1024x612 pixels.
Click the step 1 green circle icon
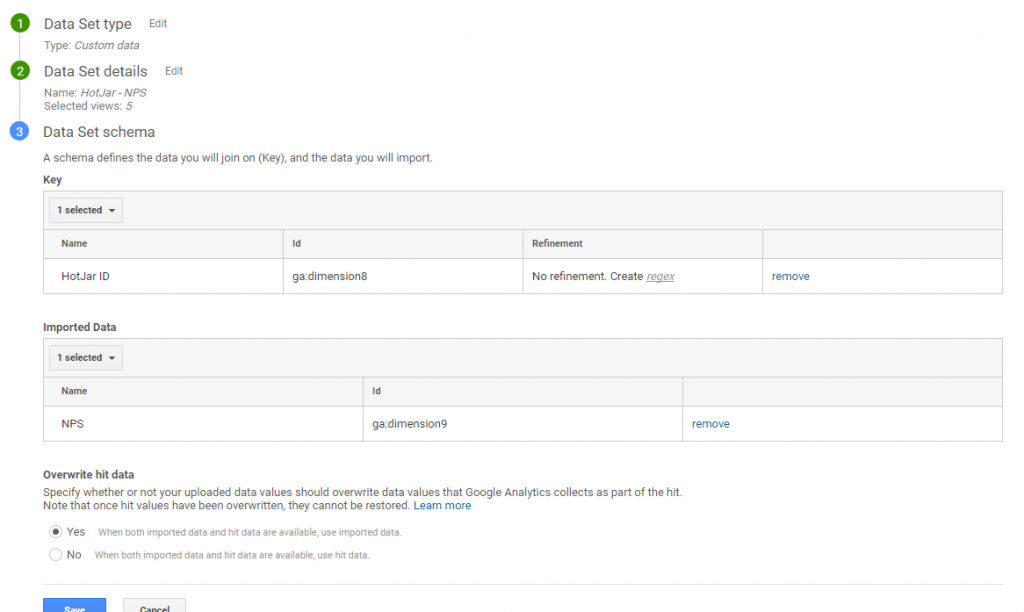click(x=20, y=24)
